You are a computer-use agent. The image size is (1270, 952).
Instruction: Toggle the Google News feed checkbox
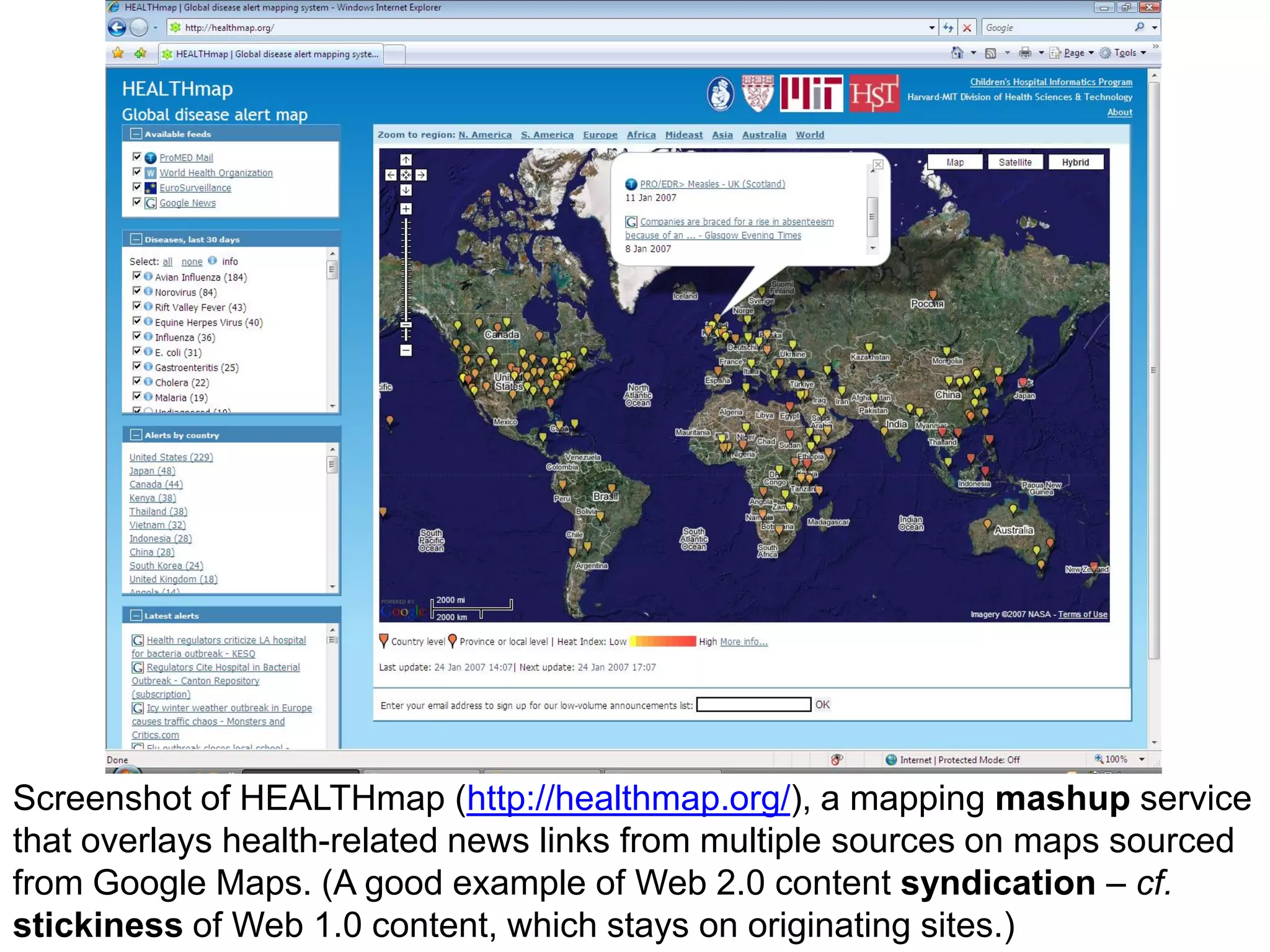point(137,202)
